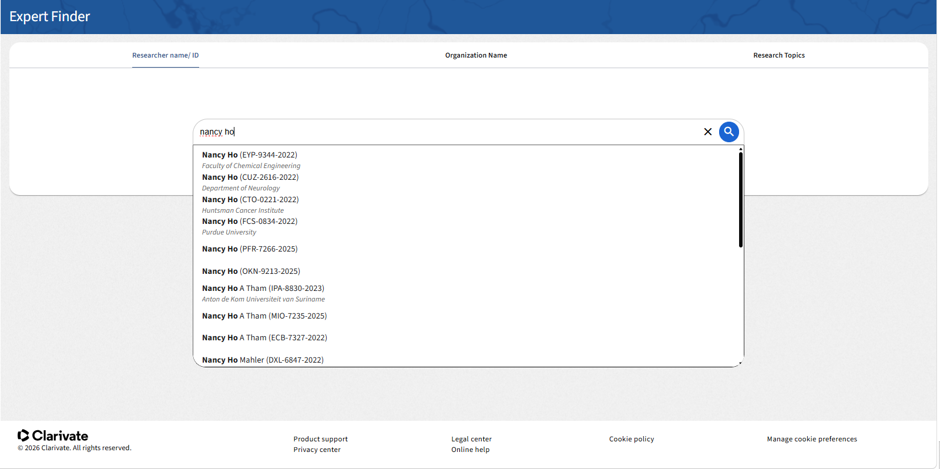Select Nancy Ho (EYP-9344-2022) suggestion
Image resolution: width=940 pixels, height=469 pixels.
click(x=249, y=155)
